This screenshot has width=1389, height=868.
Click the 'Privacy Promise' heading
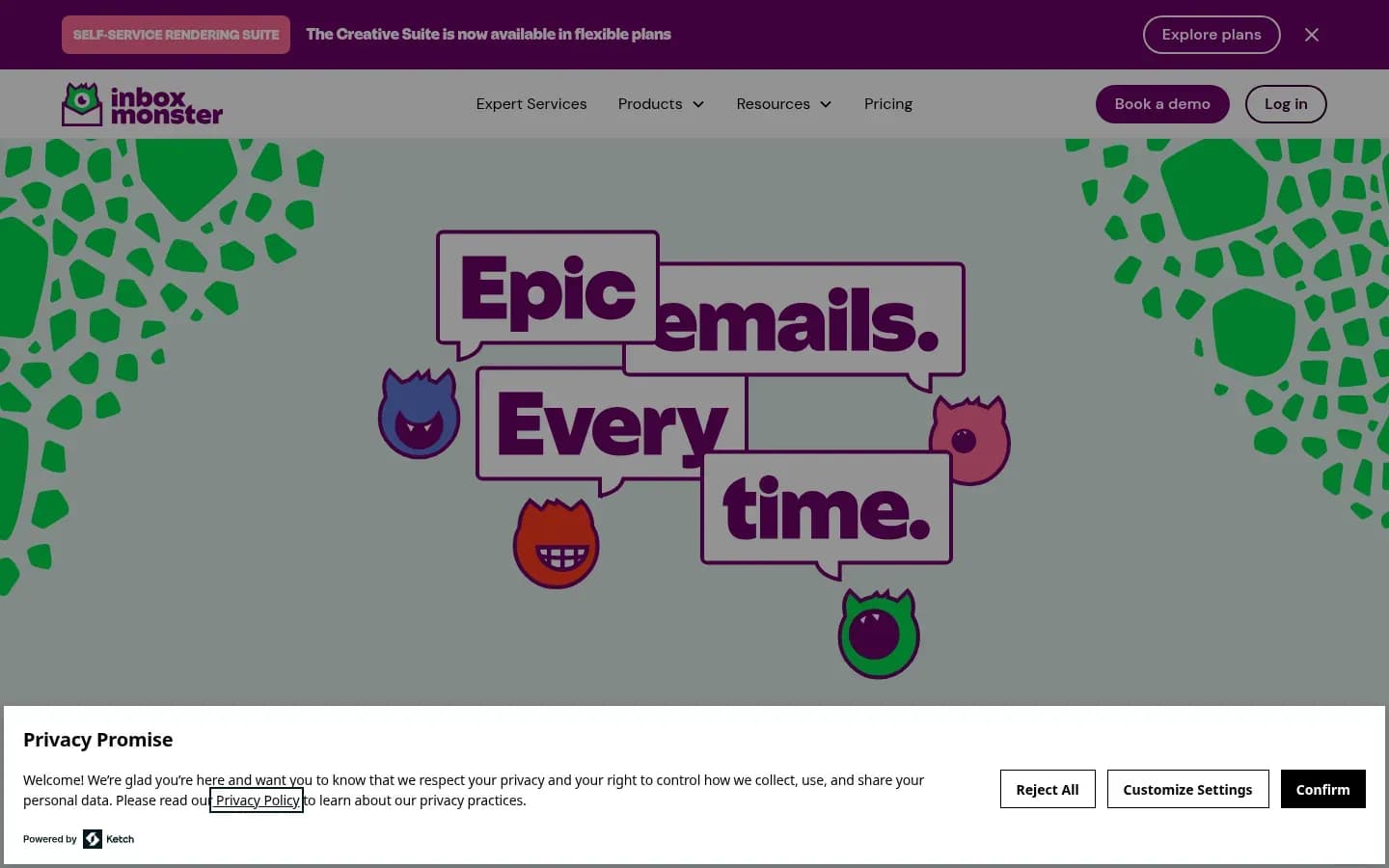[98, 740]
